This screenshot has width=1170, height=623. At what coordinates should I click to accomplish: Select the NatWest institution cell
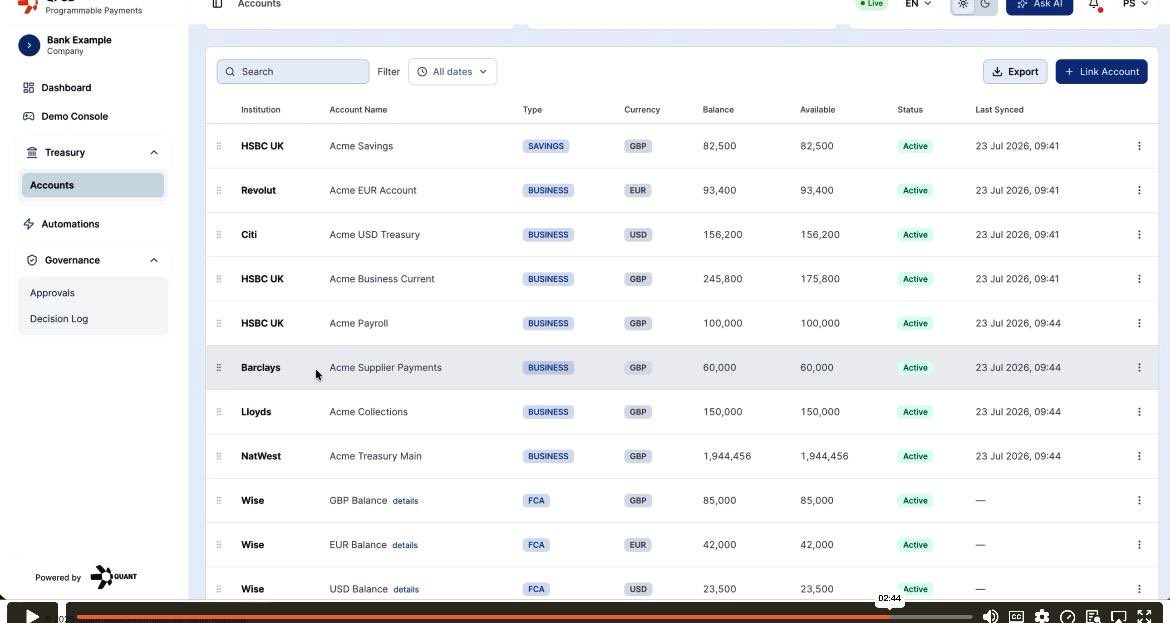261,457
